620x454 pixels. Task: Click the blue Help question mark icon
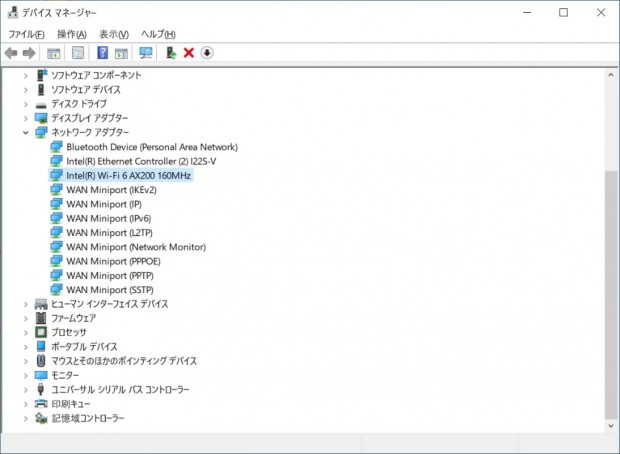(x=102, y=53)
